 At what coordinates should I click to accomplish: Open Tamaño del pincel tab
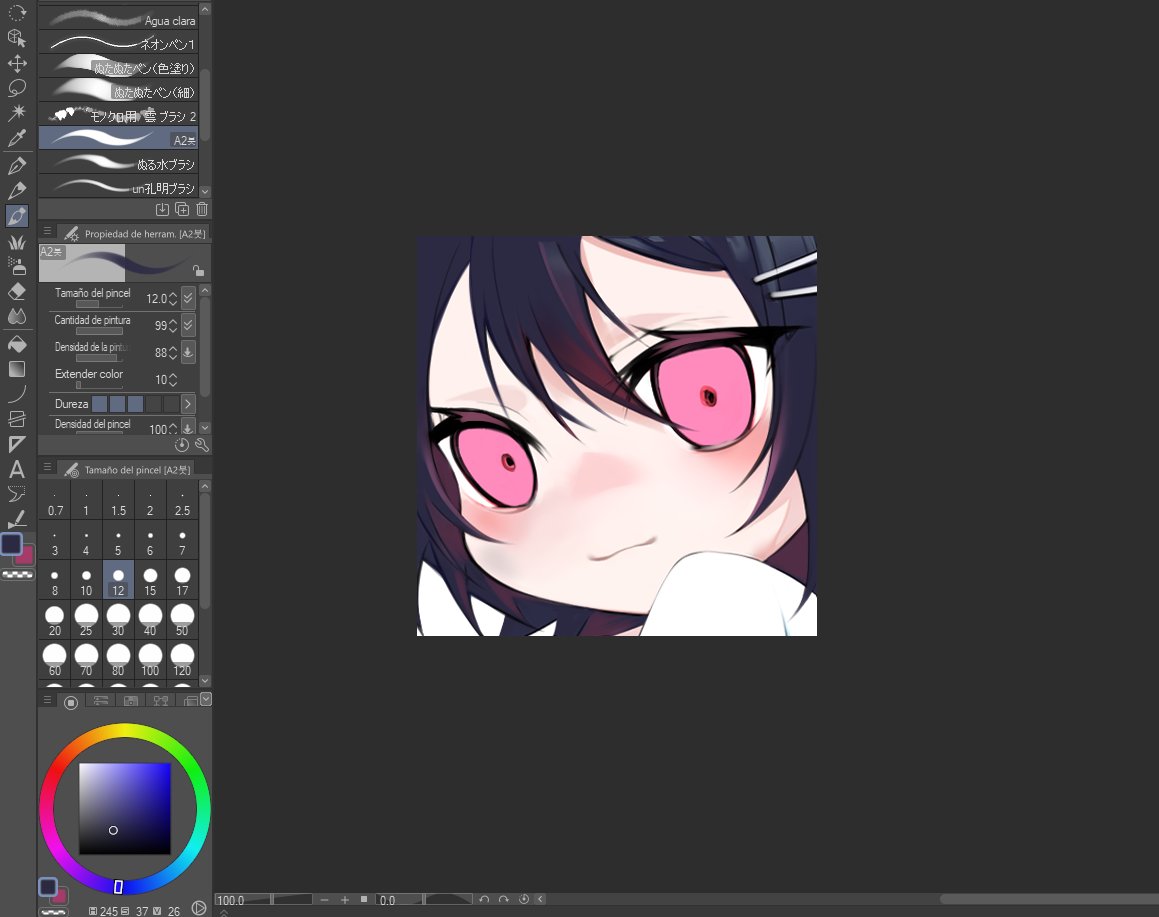tap(127, 470)
